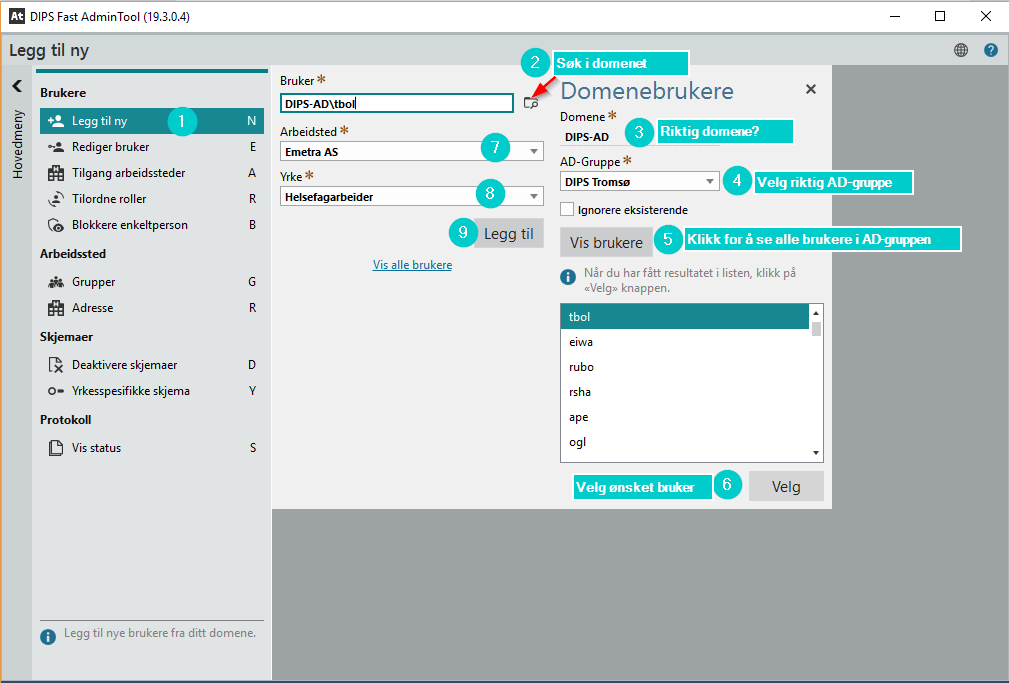1009x683 pixels.
Task: Click the Tilordne roller icon
Action: [56, 199]
